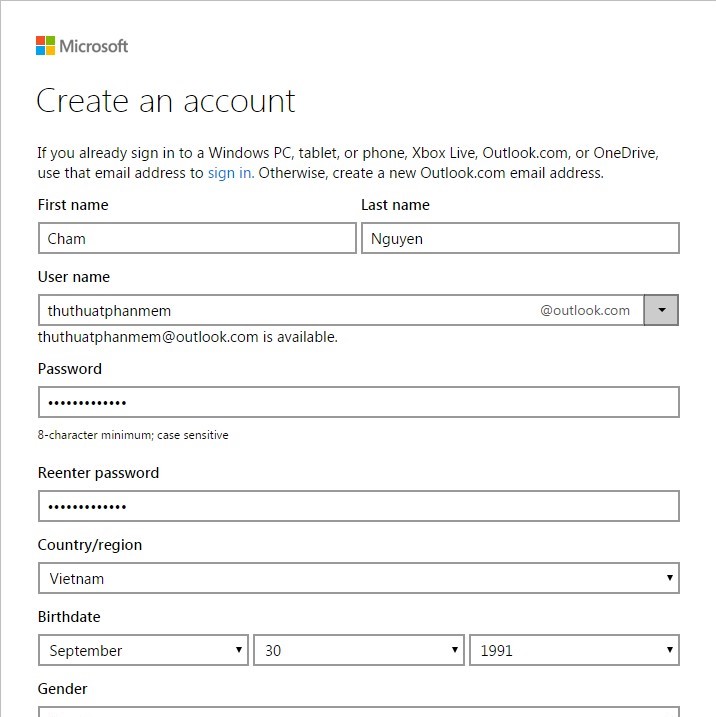
Task: Click the 'Reenter password' label
Action: pyautogui.click(x=98, y=473)
